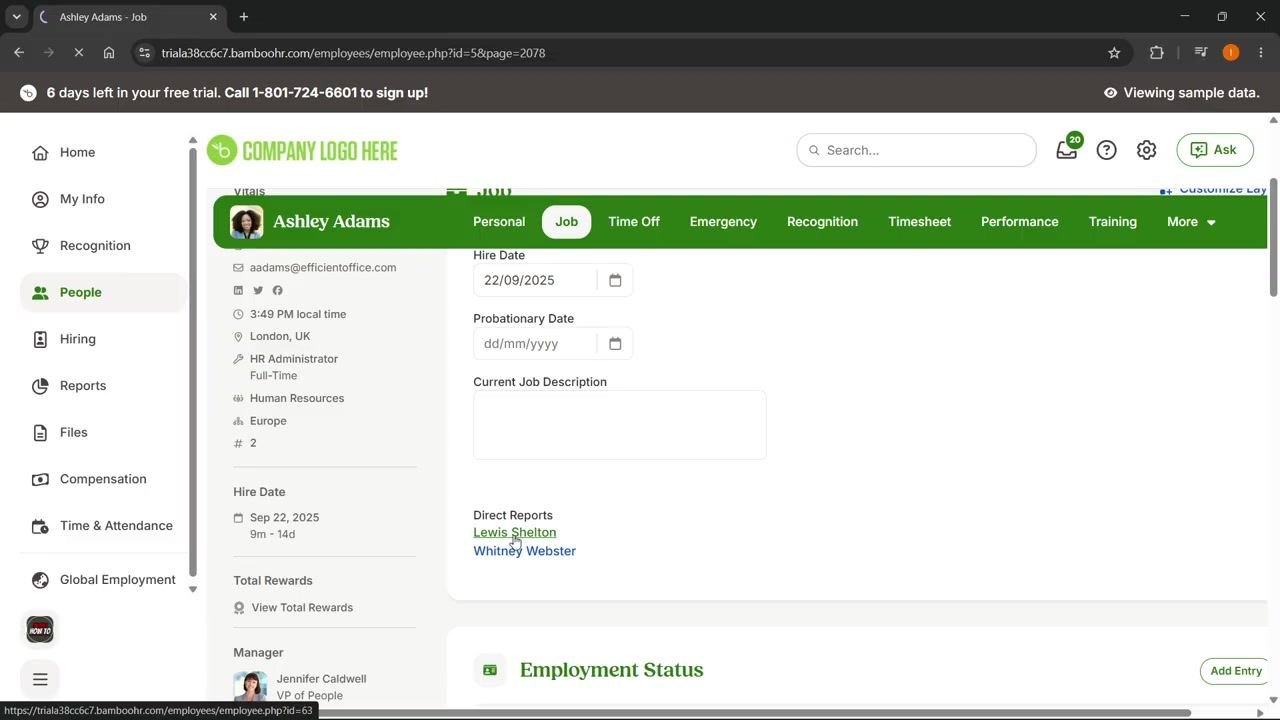The image size is (1280, 720).
Task: Open the inbox notifications icon
Action: point(1067,150)
